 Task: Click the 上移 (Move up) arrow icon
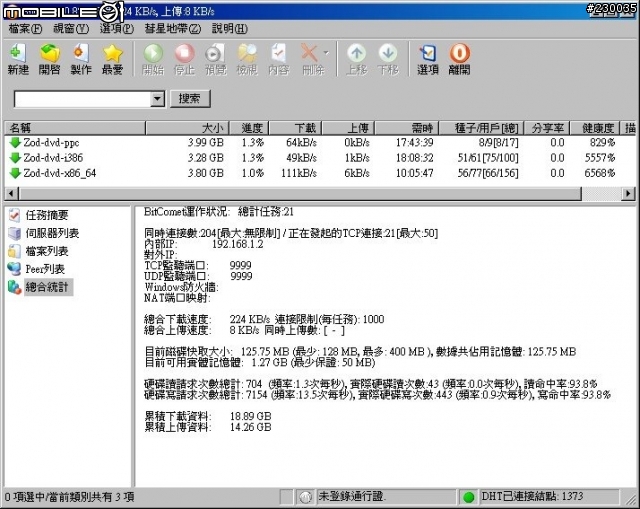pos(357,59)
